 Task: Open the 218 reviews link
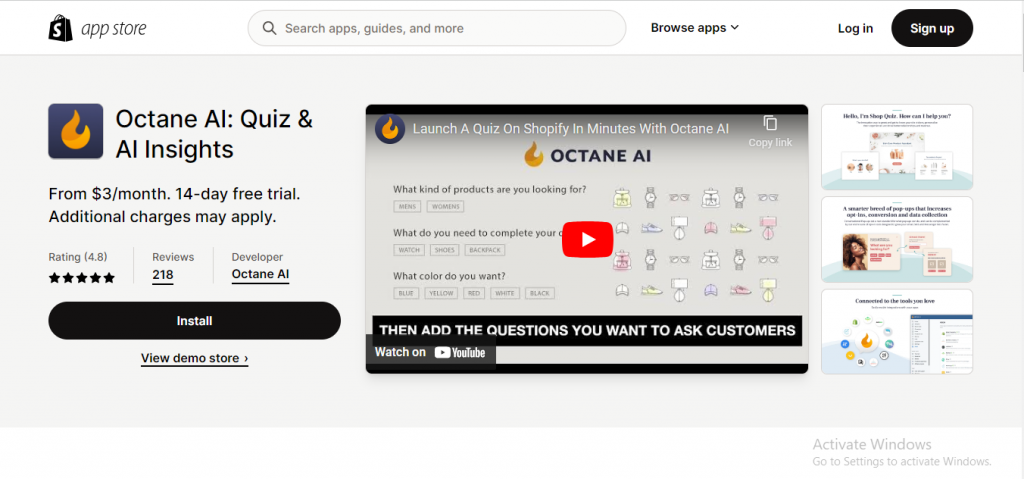point(163,275)
